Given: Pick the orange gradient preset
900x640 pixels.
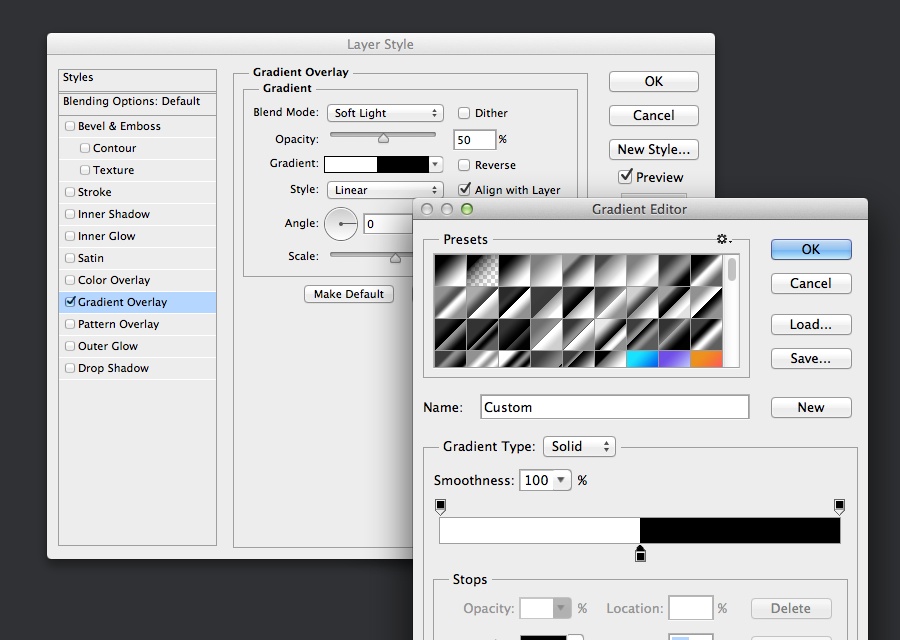Looking at the screenshot, I should pyautogui.click(x=706, y=359).
